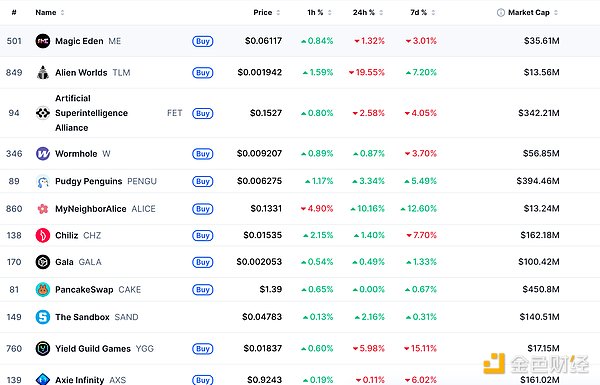This screenshot has width=600, height=385.
Task: Open the PancakeSwap bunny icon
Action: point(42,290)
